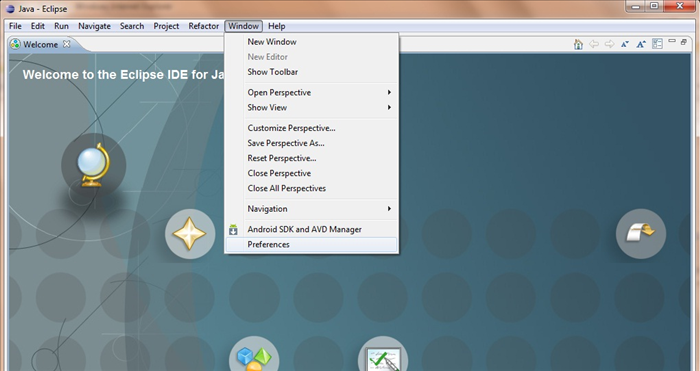The width and height of the screenshot is (700, 371).
Task: Open the Overview globe icon
Action: coord(94,165)
